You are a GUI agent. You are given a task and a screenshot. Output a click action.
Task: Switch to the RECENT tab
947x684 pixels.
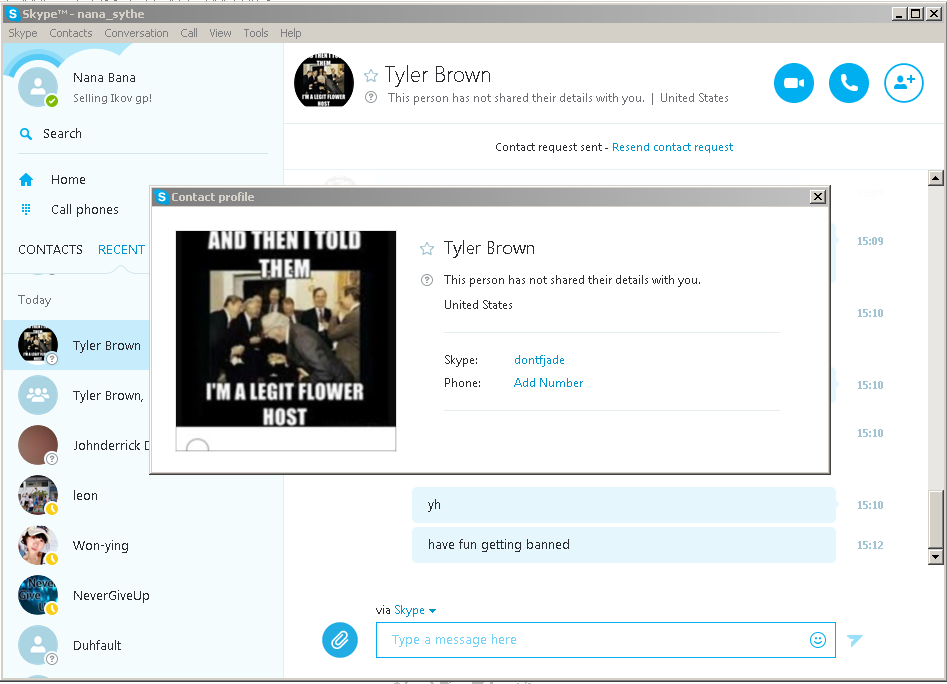pyautogui.click(x=121, y=249)
